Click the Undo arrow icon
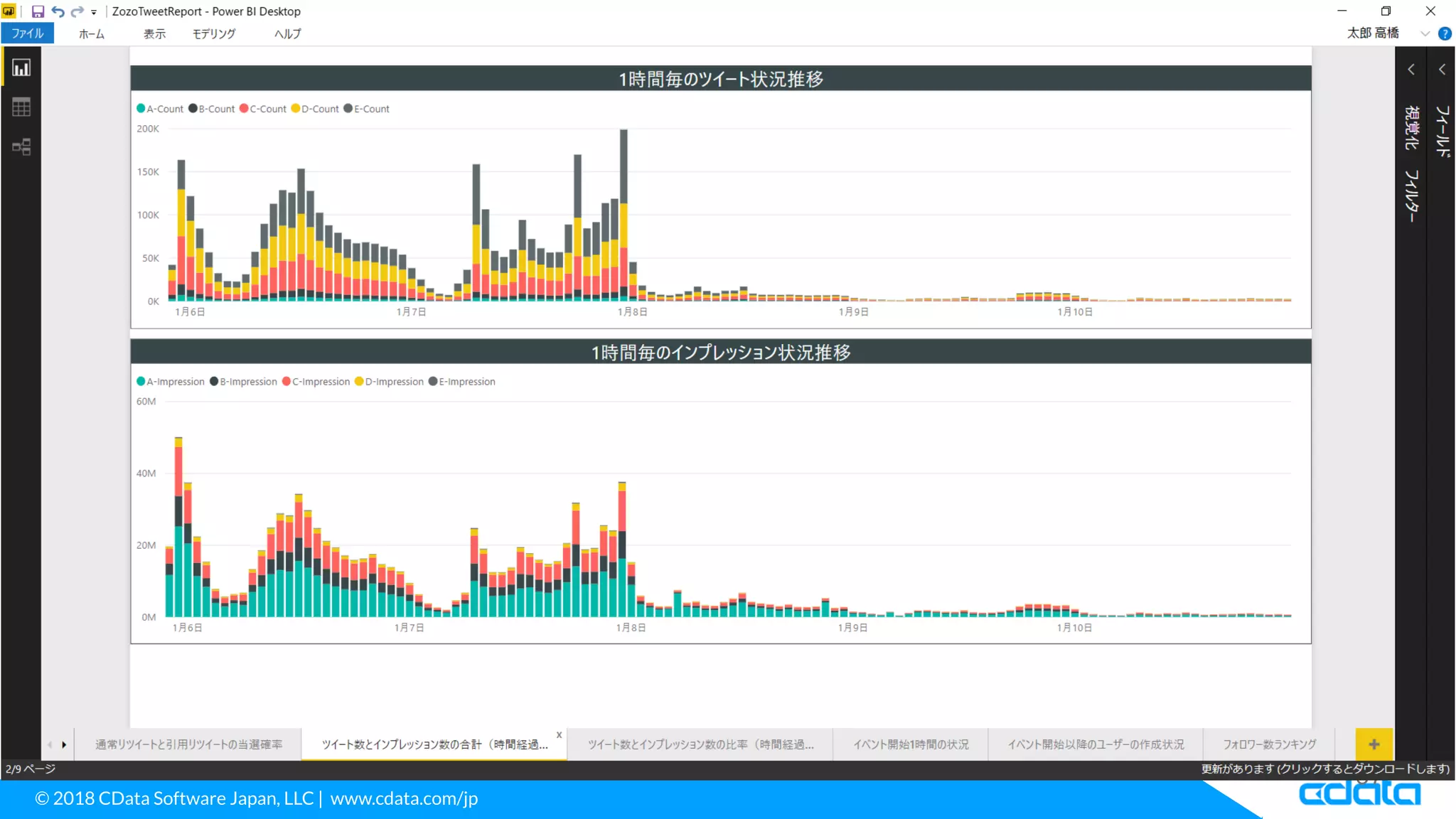Viewport: 1456px width, 819px height. point(58,11)
